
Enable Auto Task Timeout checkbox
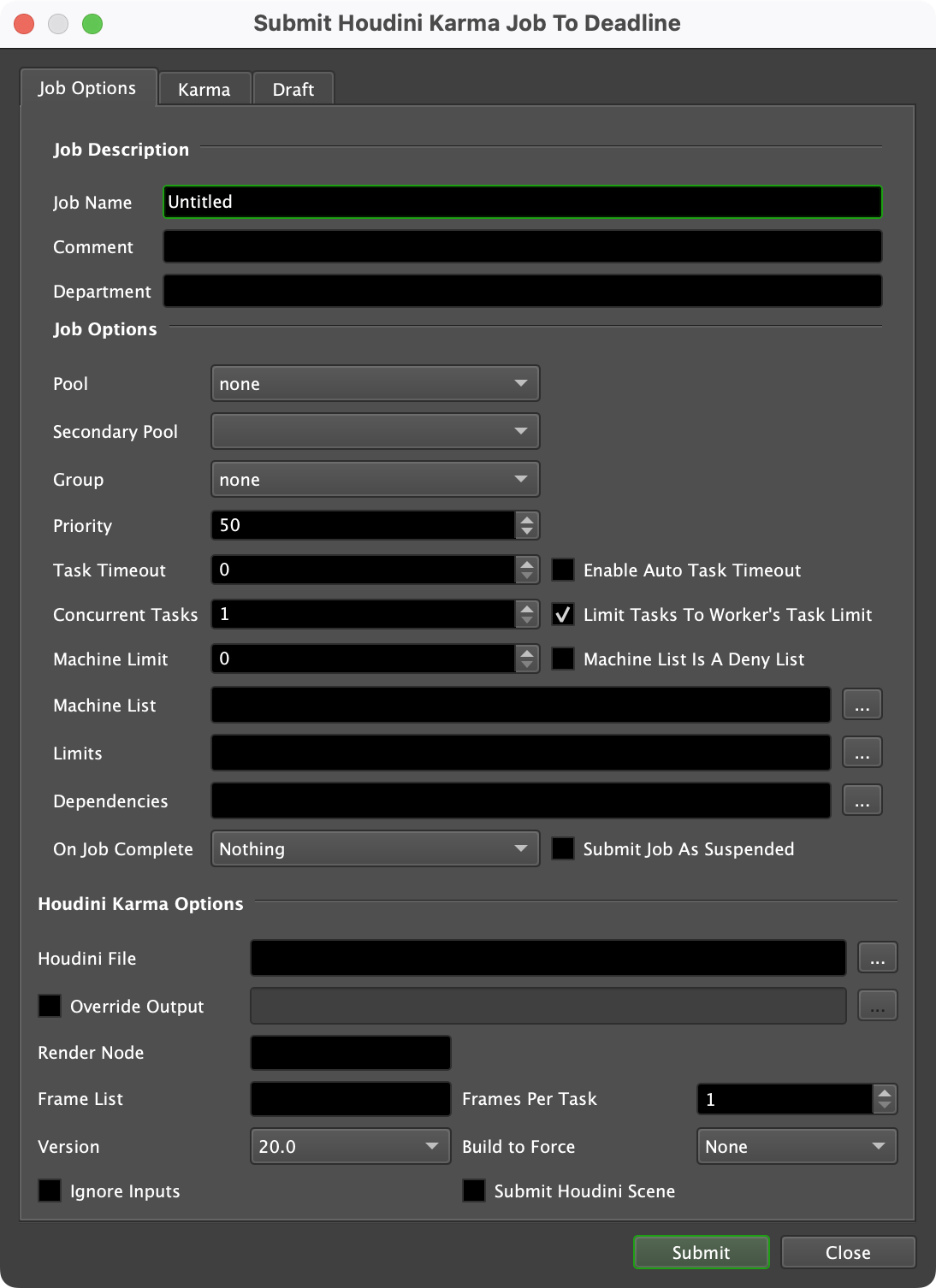tap(563, 570)
